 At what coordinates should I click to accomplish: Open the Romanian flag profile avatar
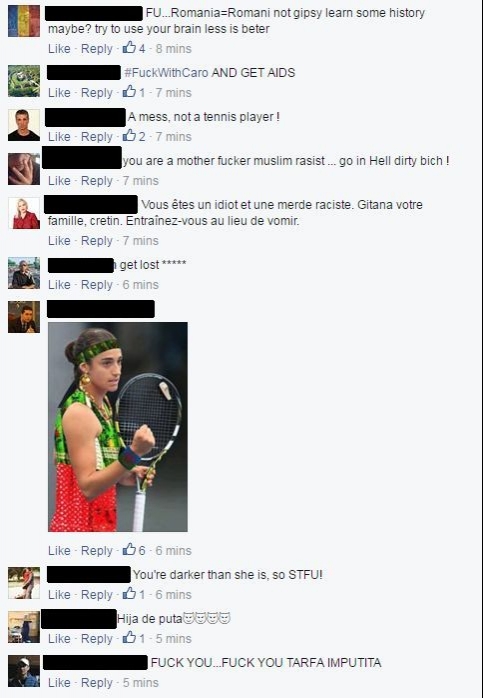(x=24, y=21)
